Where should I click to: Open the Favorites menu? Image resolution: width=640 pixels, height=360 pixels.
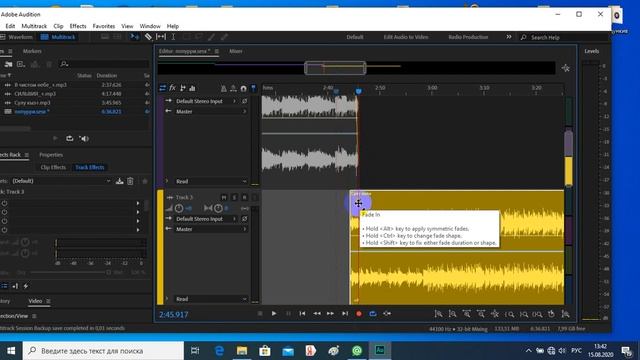[x=104, y=26]
